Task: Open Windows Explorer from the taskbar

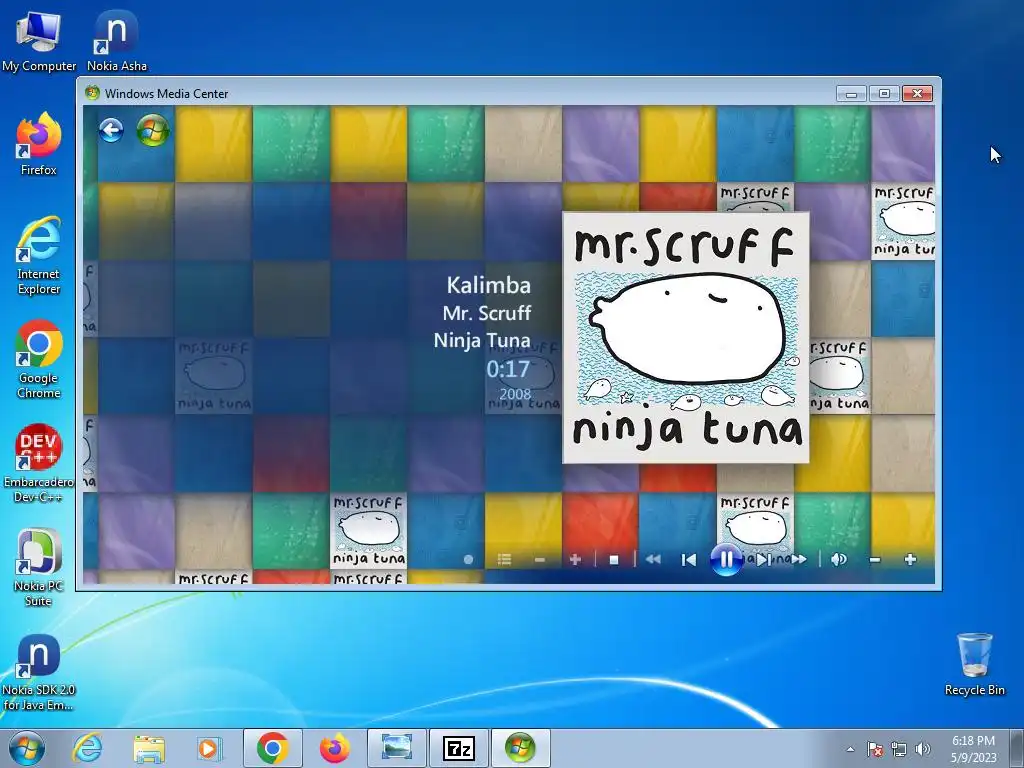Action: coord(149,748)
